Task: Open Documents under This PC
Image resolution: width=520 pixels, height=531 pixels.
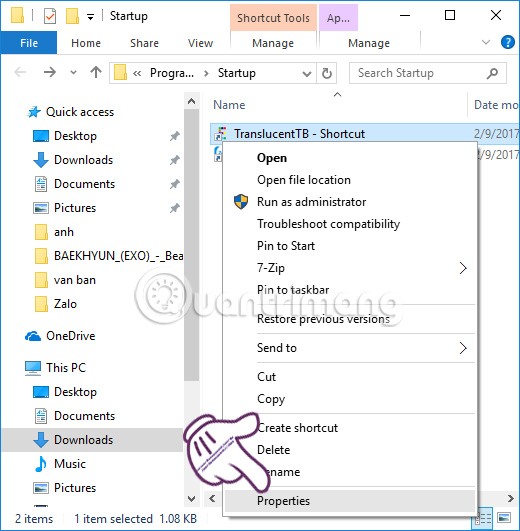Action: [84, 416]
